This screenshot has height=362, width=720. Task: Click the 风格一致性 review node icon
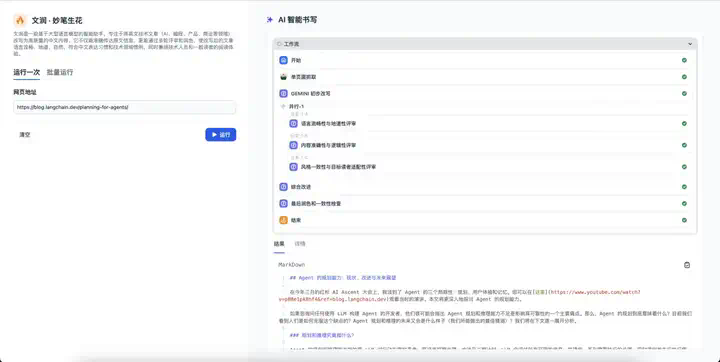click(x=293, y=167)
